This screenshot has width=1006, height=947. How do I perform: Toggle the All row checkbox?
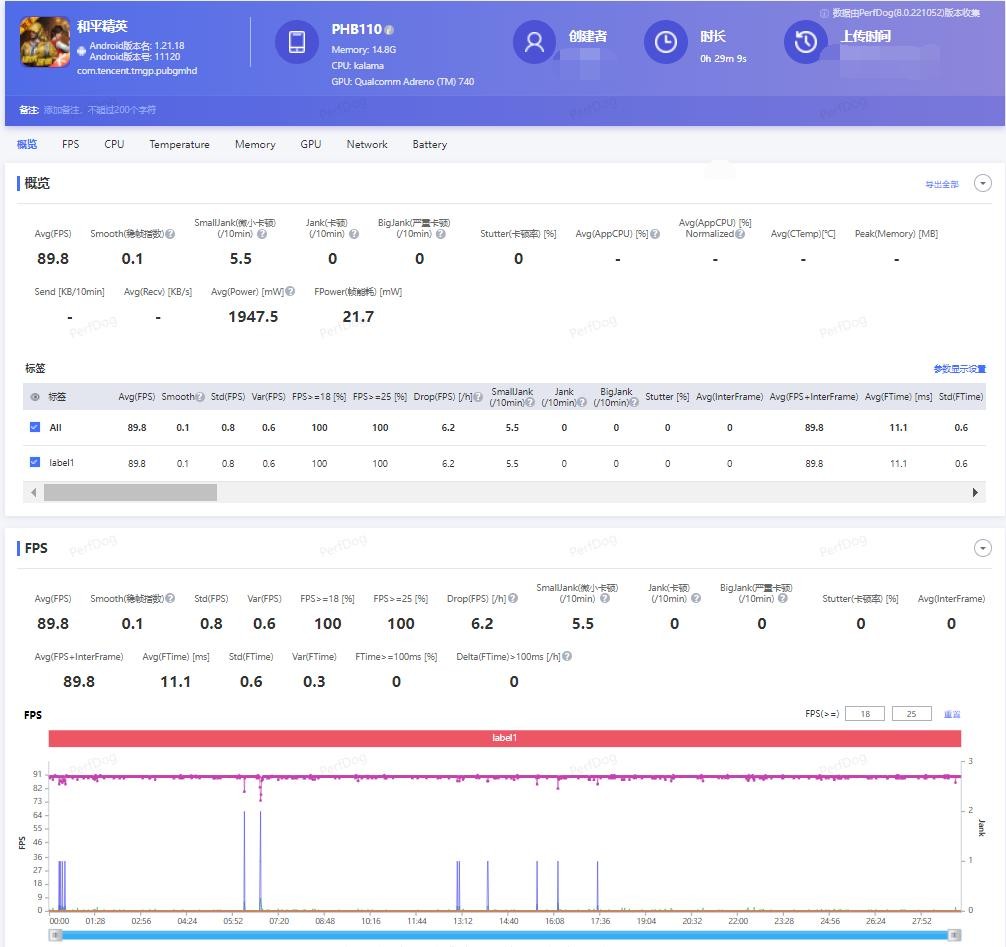click(x=35, y=427)
